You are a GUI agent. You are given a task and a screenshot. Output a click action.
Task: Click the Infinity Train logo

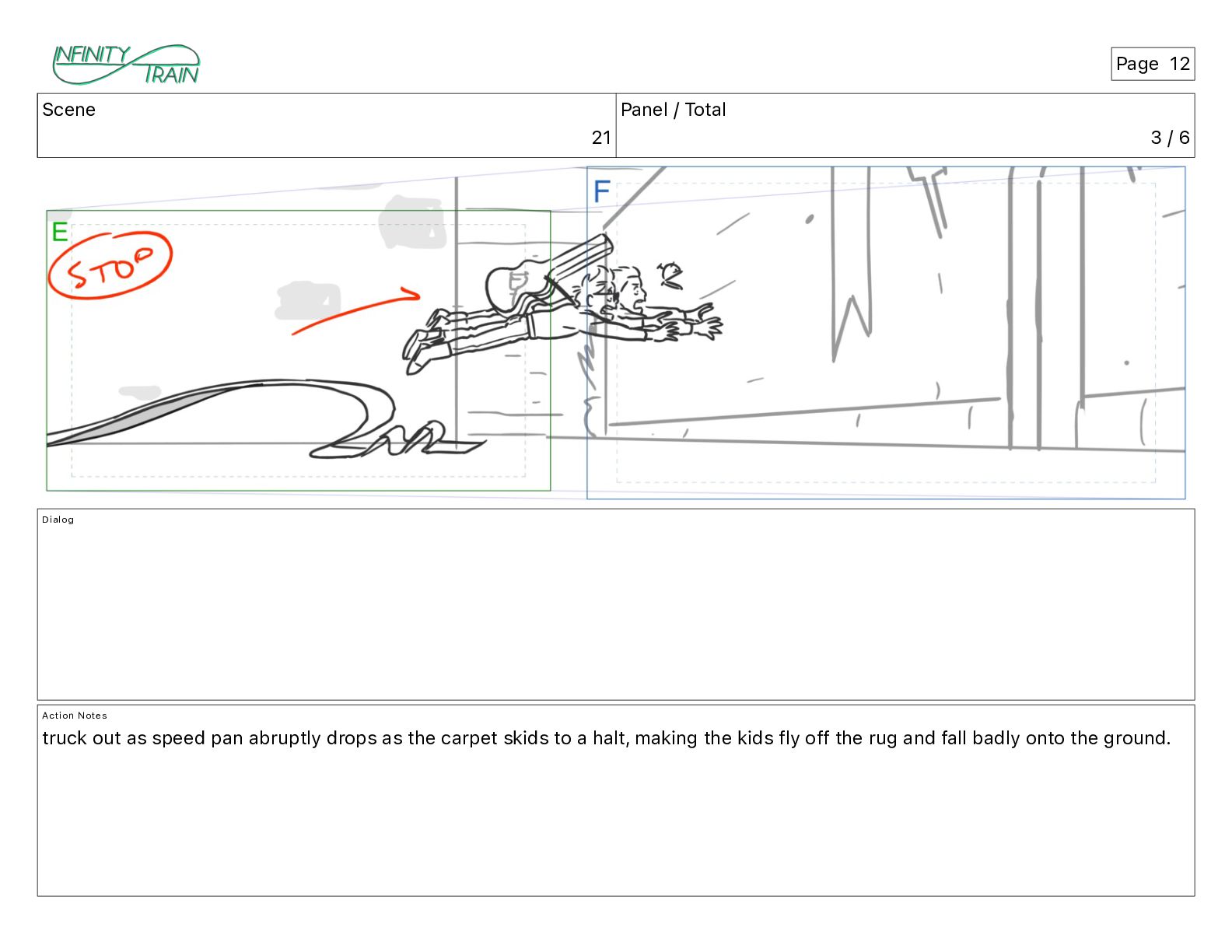126,65
